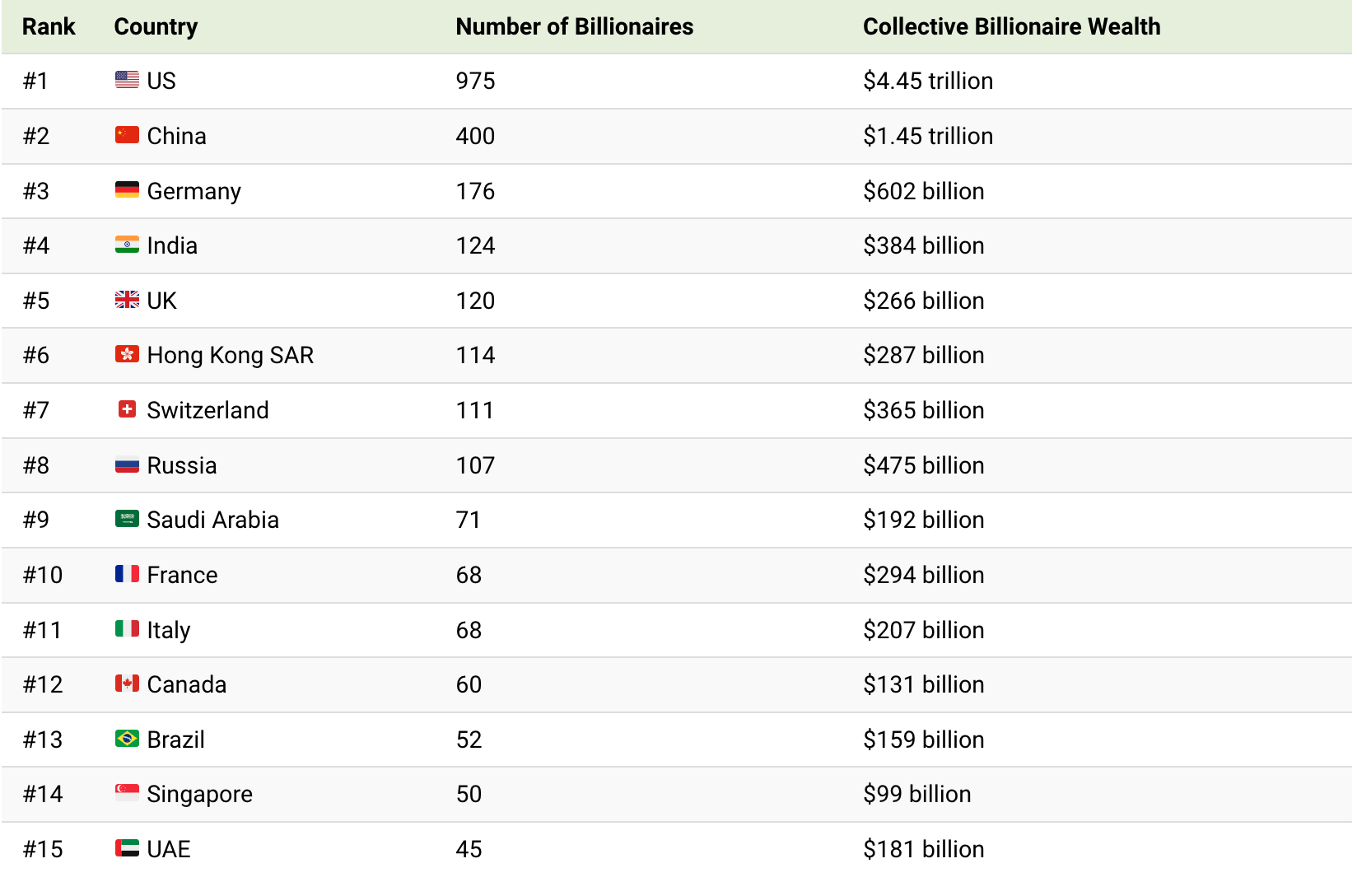The image size is (1357, 896).
Task: Click the wealth value $192 billion
Action: point(924,520)
